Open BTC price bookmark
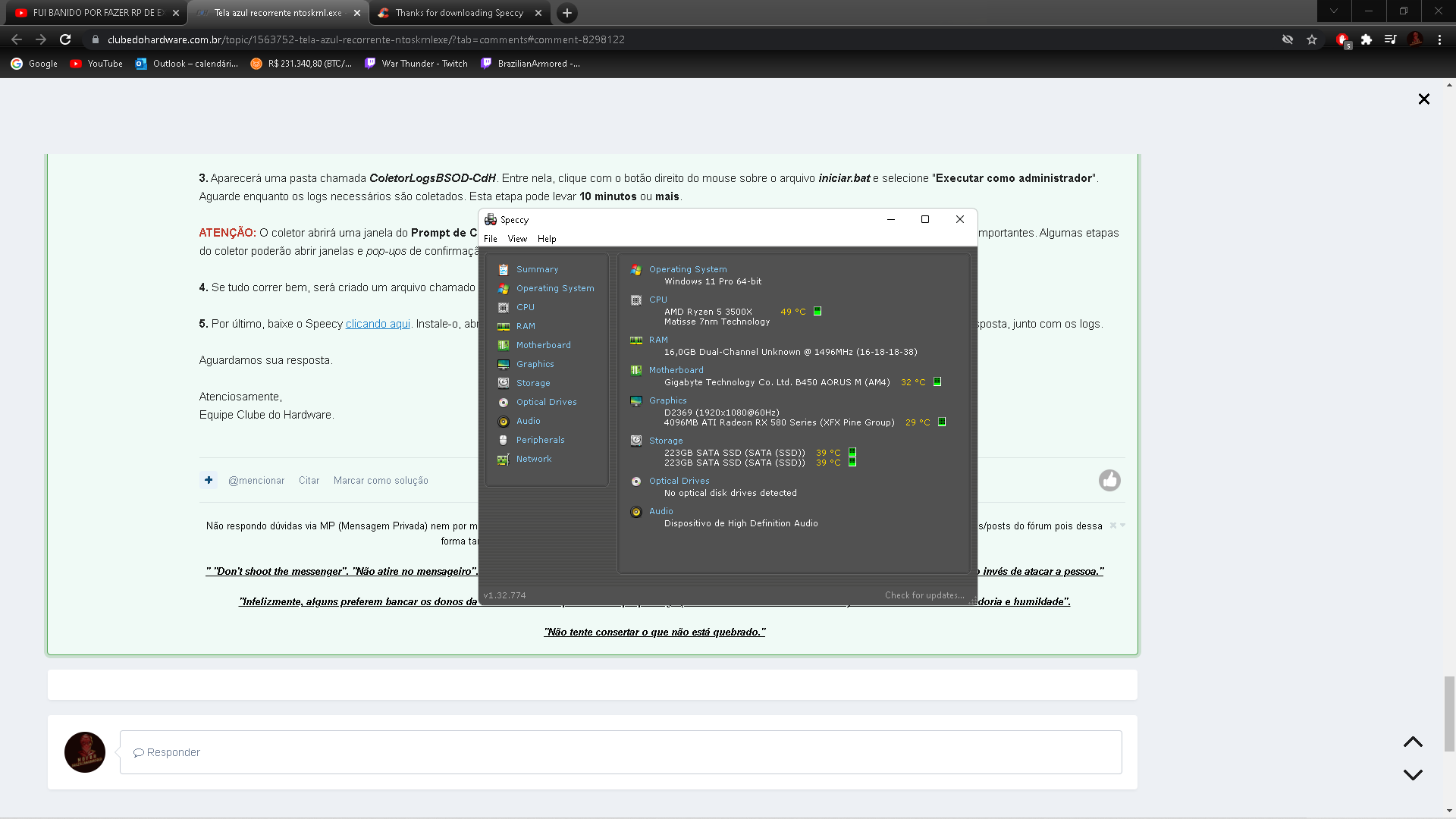Image resolution: width=1456 pixels, height=819 pixels. (301, 64)
